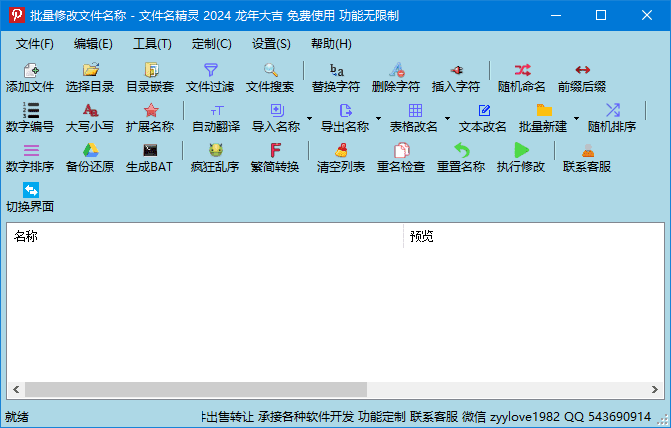The height and width of the screenshot is (428, 671).
Task: Select the Traditional-Simplified Convert (繁简转换) icon
Action: click(x=275, y=157)
